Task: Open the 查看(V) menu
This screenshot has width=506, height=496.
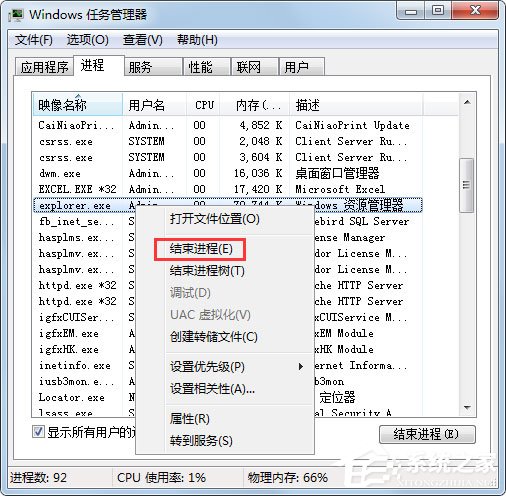Action: 143,40
